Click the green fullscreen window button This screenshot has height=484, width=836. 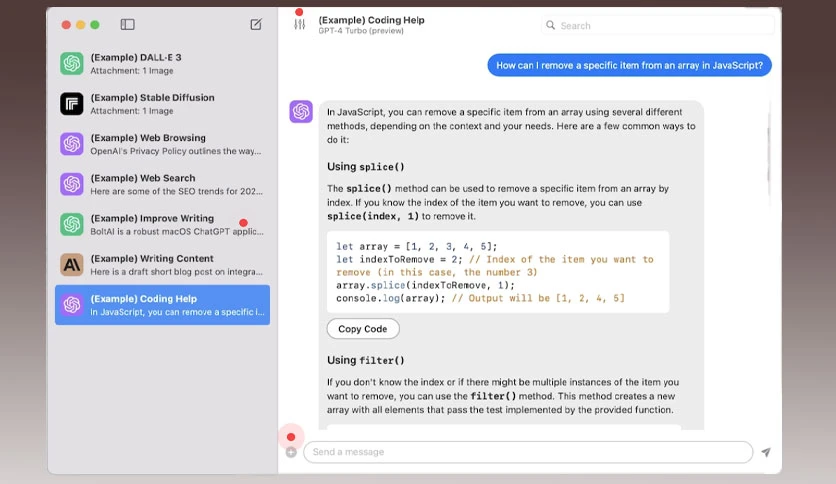(x=95, y=25)
